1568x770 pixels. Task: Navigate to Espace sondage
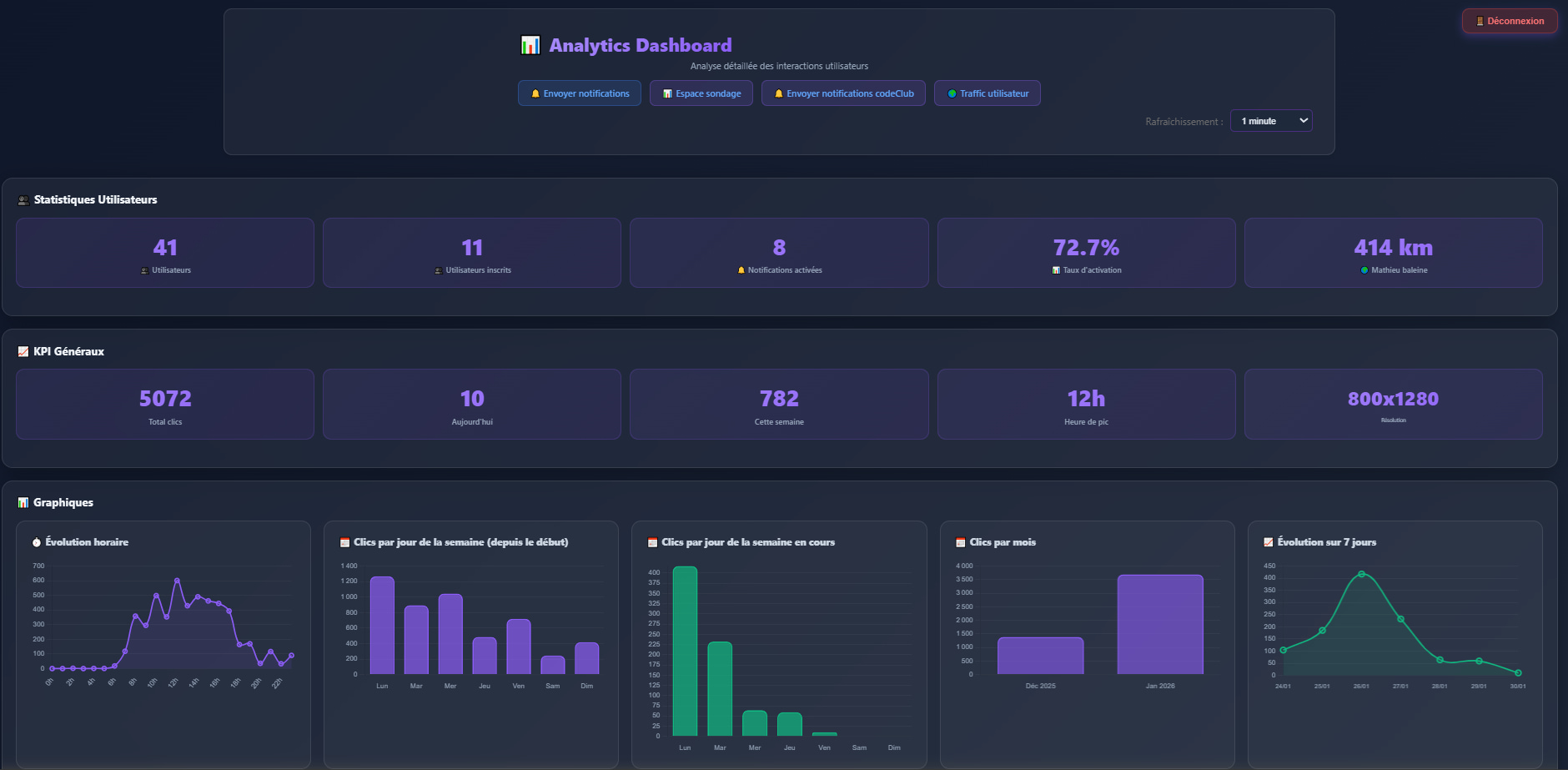coord(701,93)
